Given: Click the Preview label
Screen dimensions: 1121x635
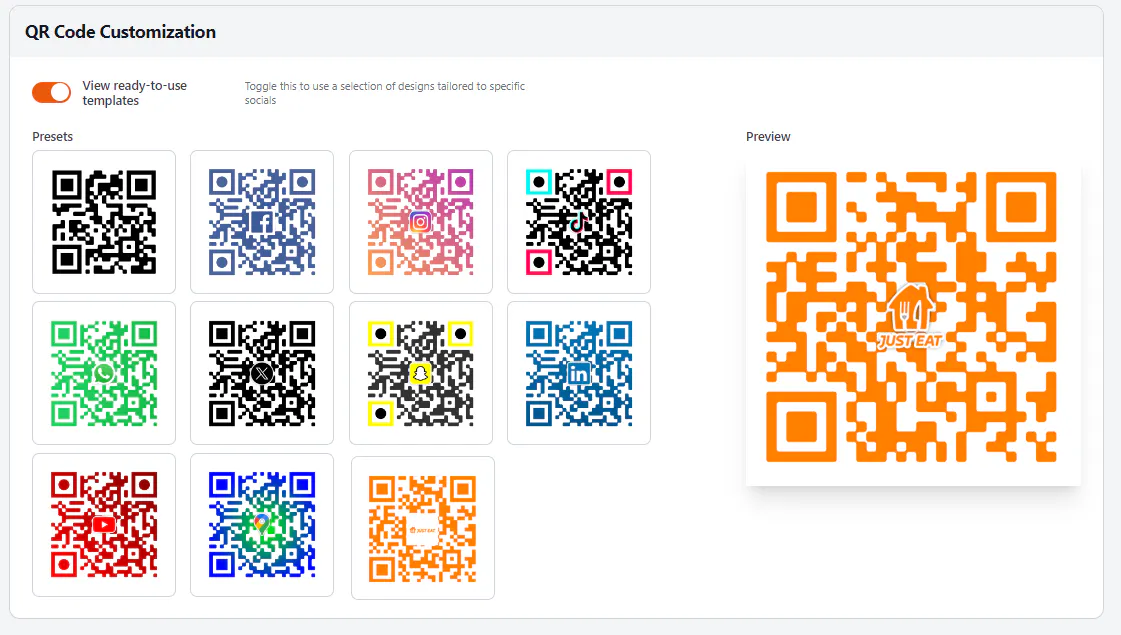Looking at the screenshot, I should [x=768, y=137].
